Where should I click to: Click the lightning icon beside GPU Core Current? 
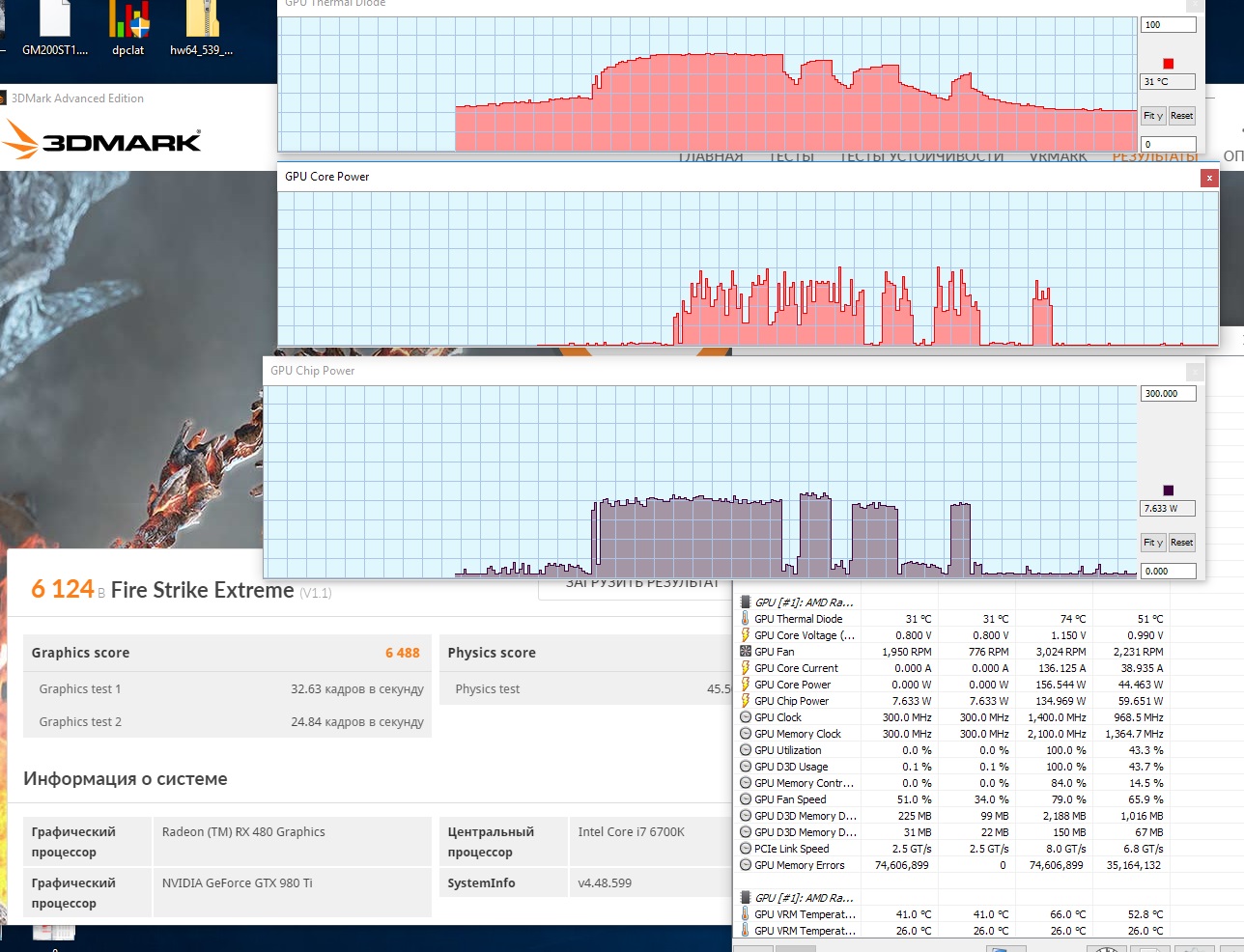(745, 668)
